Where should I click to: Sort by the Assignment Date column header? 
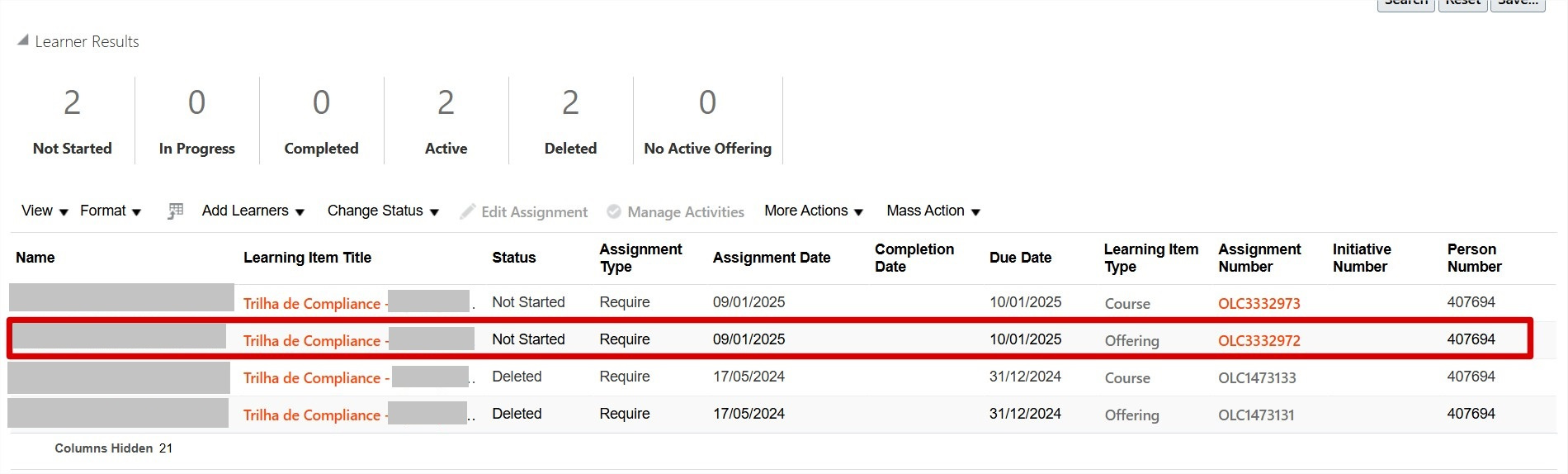771,258
